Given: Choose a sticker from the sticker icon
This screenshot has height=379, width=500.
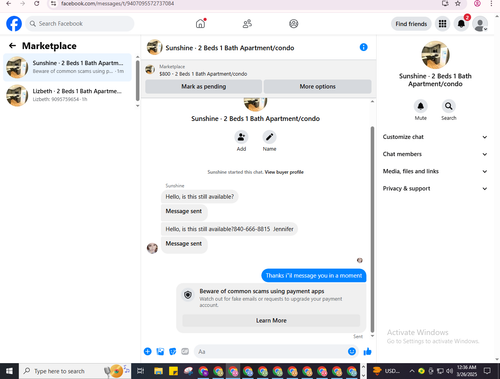Looking at the screenshot, I should 172,351.
